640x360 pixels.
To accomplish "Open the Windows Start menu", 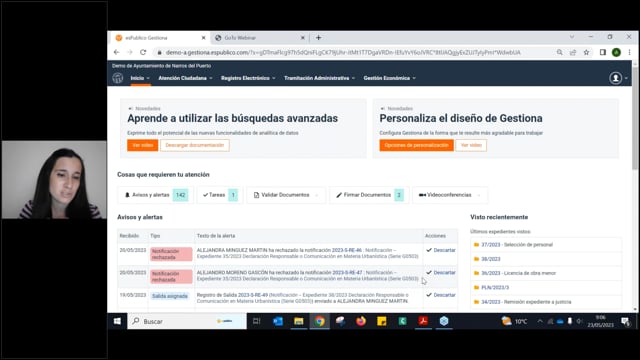I will click(118, 321).
